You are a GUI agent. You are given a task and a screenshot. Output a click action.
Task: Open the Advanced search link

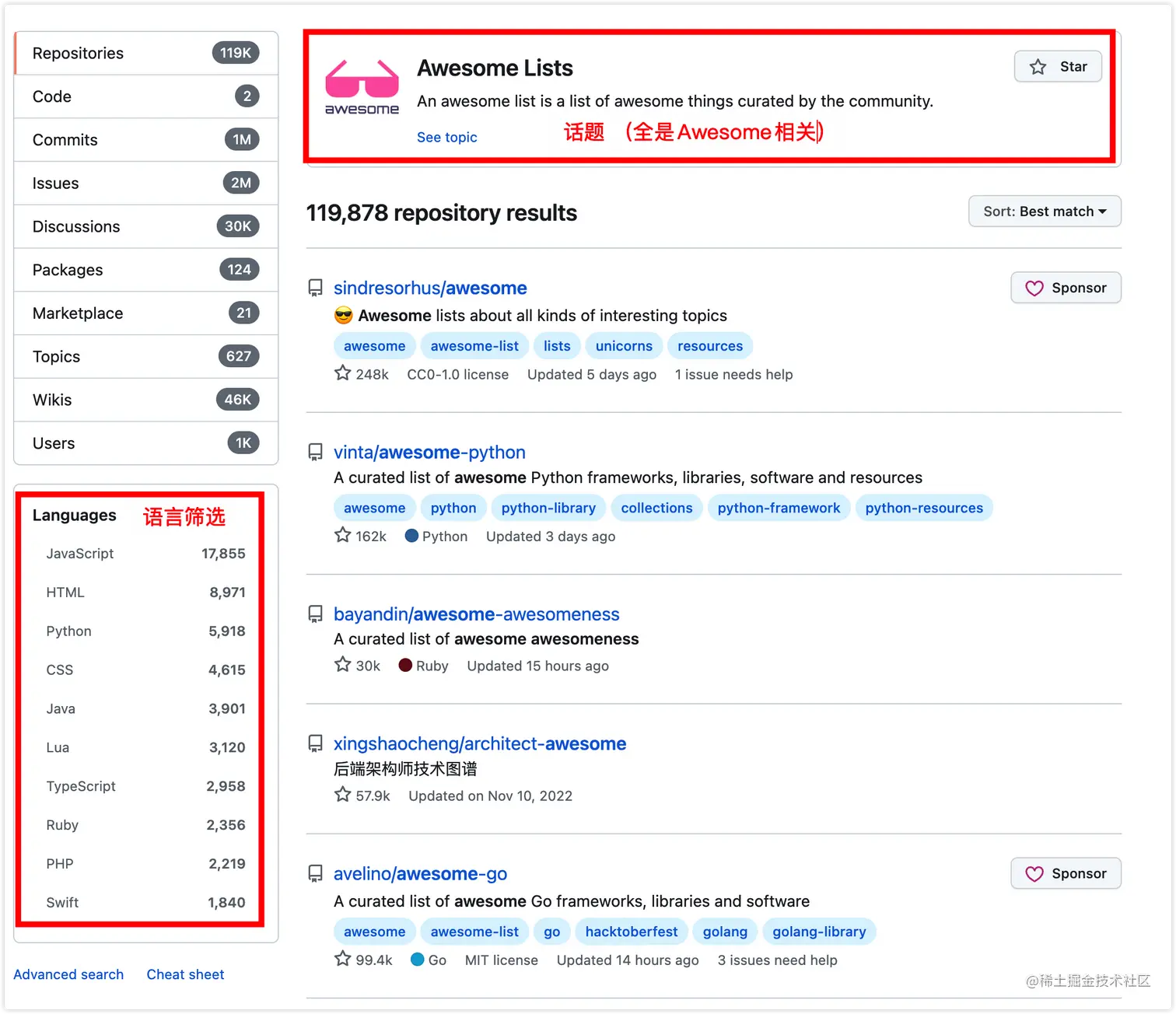click(x=68, y=974)
